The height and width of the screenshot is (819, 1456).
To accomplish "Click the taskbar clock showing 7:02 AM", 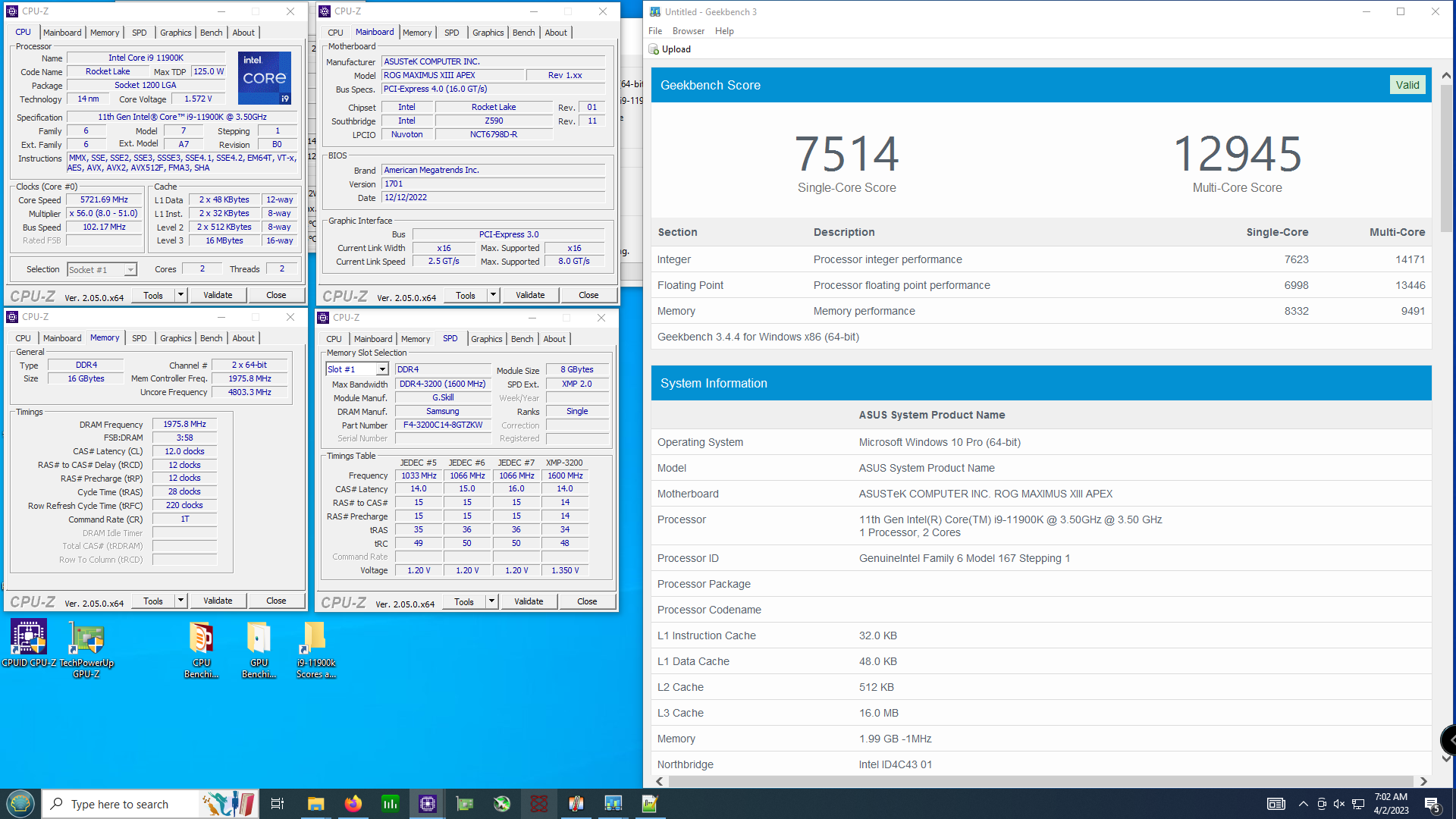I will [x=1391, y=804].
